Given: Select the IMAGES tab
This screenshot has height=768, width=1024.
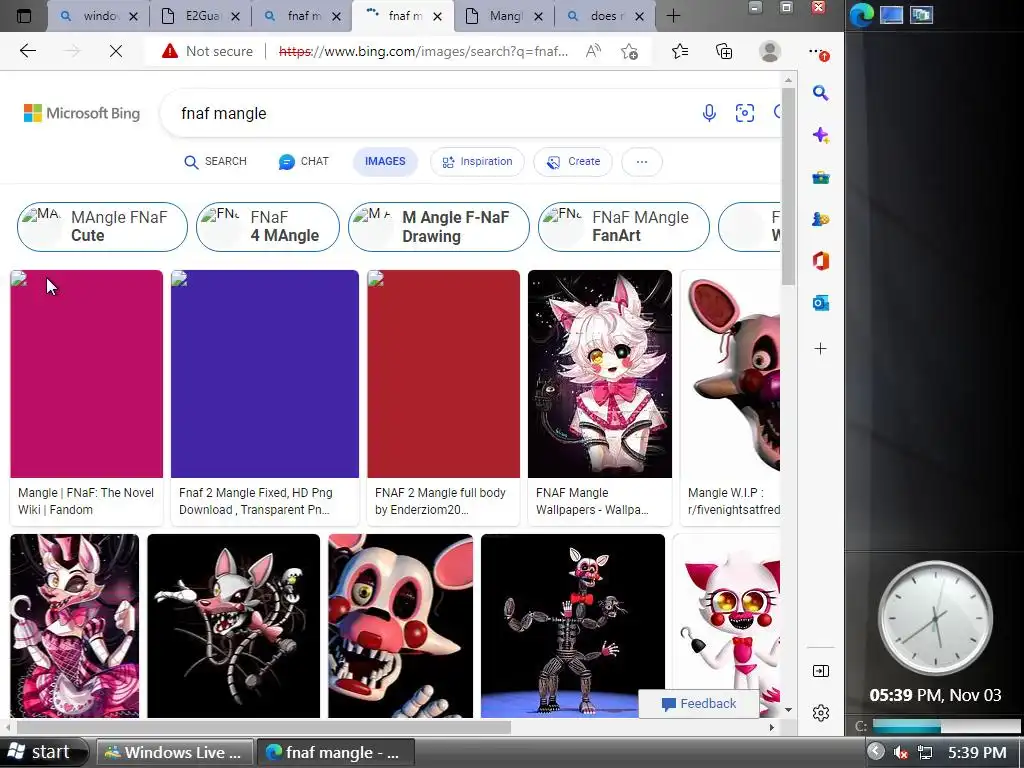Looking at the screenshot, I should click(x=385, y=161).
